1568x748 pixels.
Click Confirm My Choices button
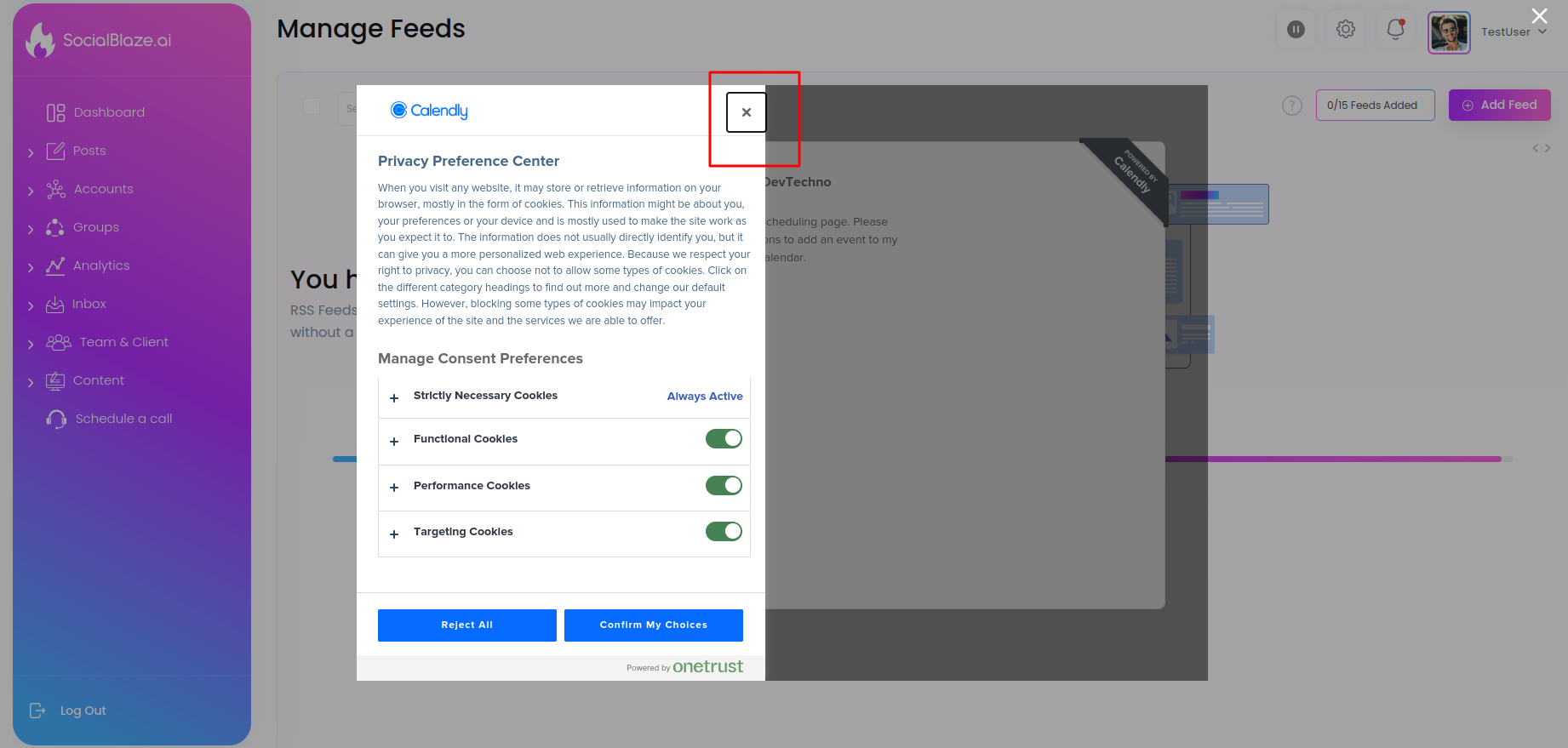point(654,625)
